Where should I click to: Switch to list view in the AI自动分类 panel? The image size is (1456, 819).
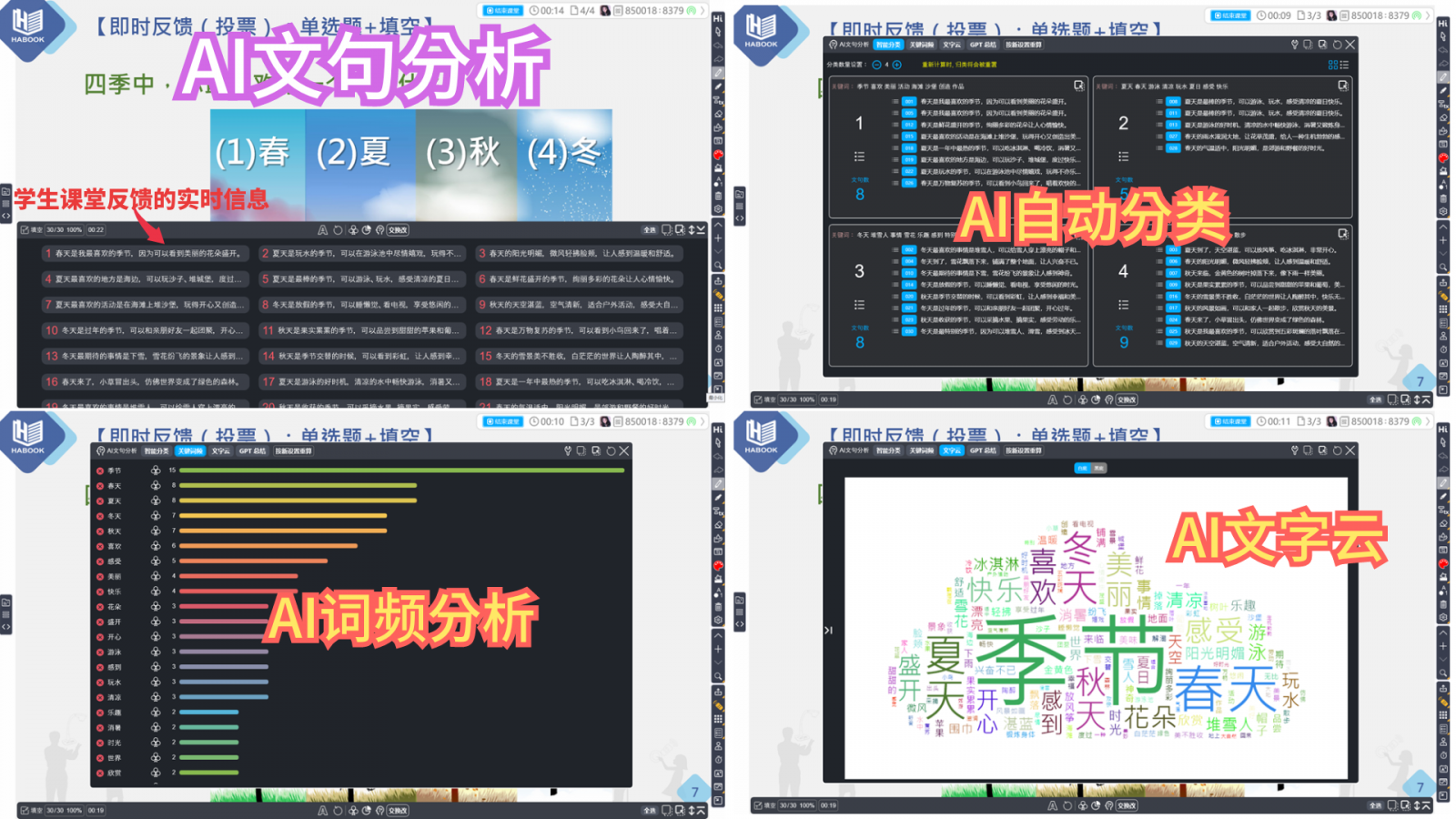coord(1345,65)
